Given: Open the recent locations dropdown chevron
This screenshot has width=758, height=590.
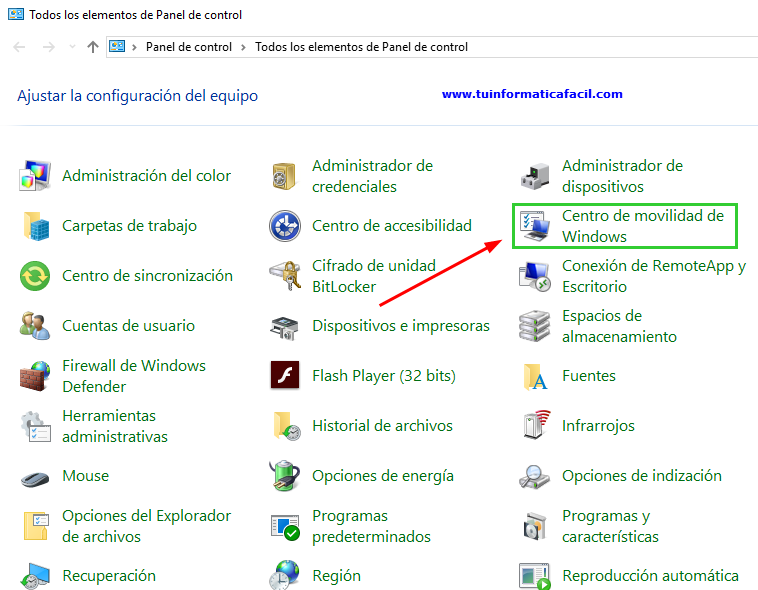Looking at the screenshot, I should pyautogui.click(x=73, y=47).
